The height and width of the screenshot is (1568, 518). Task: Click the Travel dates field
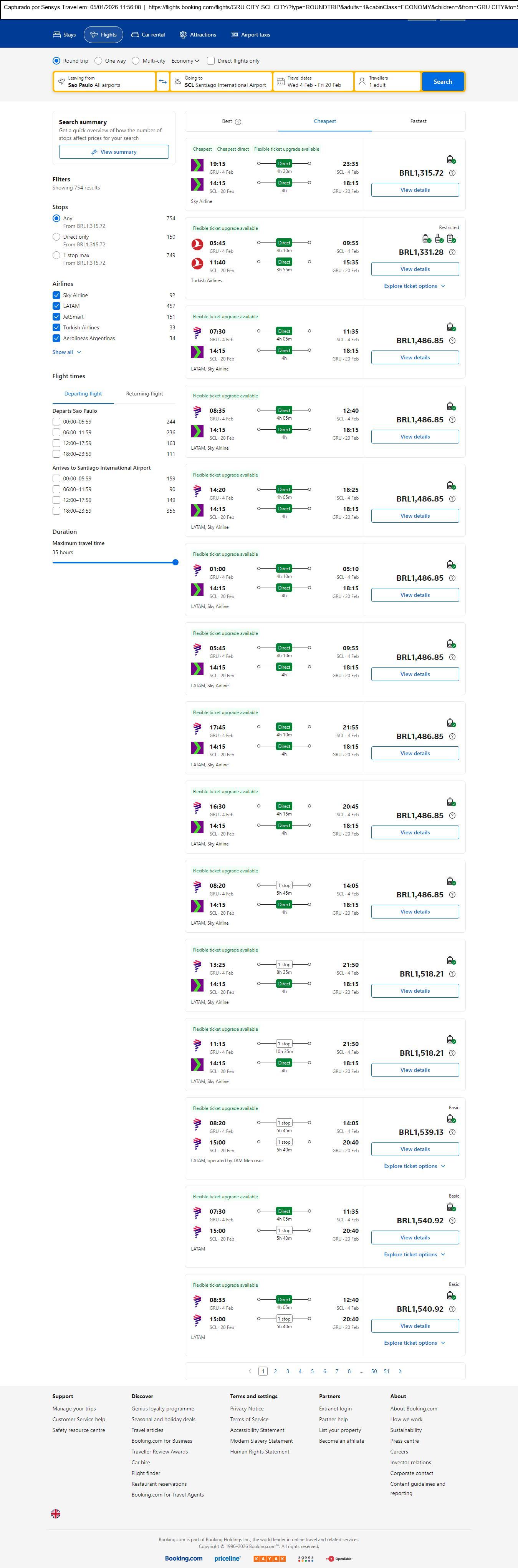(313, 81)
